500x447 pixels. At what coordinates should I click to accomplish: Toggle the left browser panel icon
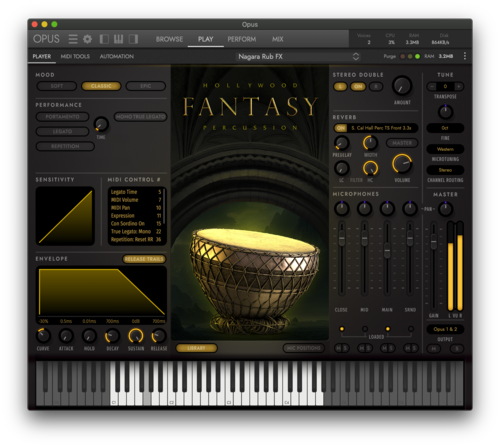(104, 39)
